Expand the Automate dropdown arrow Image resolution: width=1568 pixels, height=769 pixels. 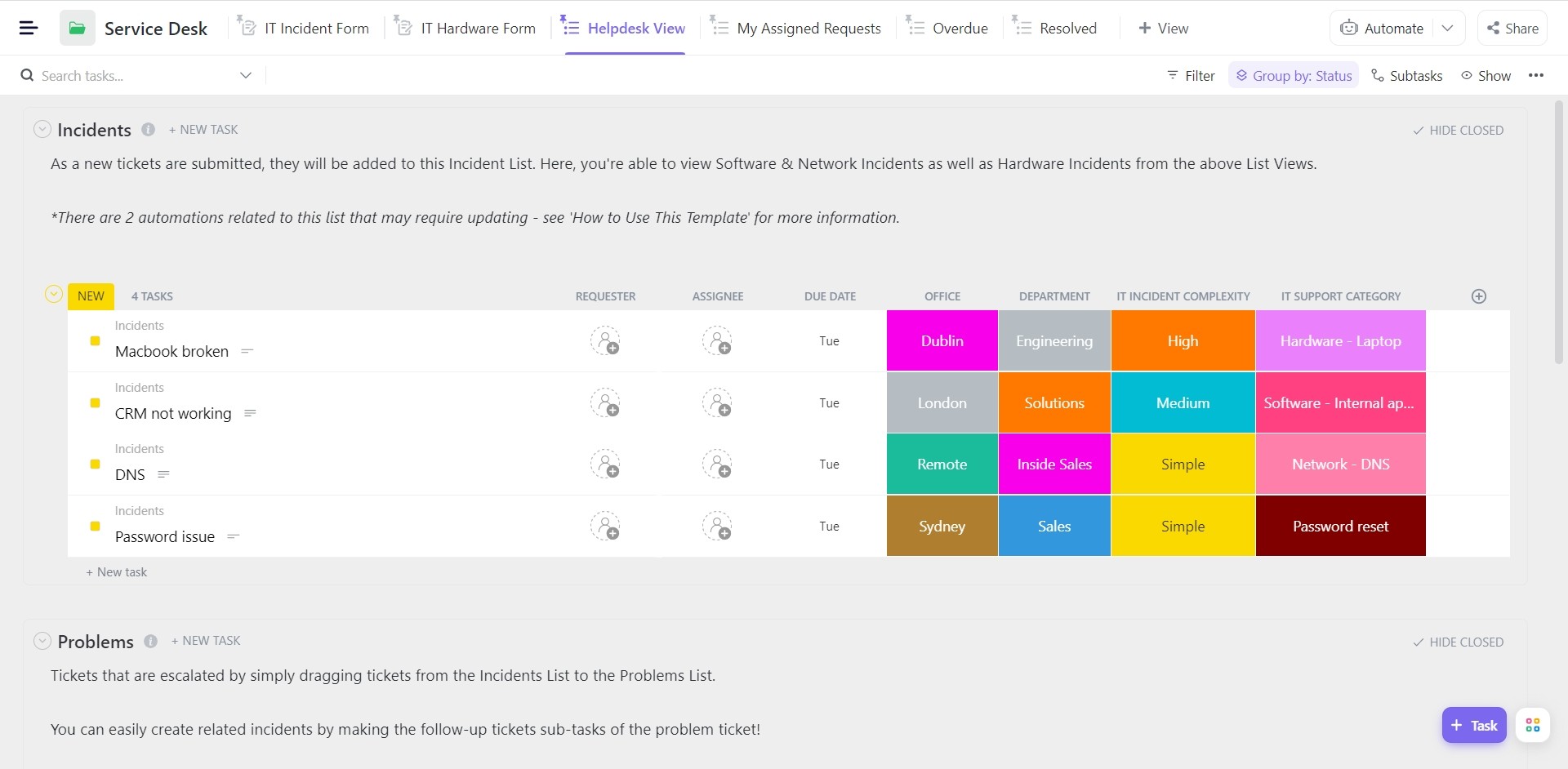click(x=1447, y=28)
